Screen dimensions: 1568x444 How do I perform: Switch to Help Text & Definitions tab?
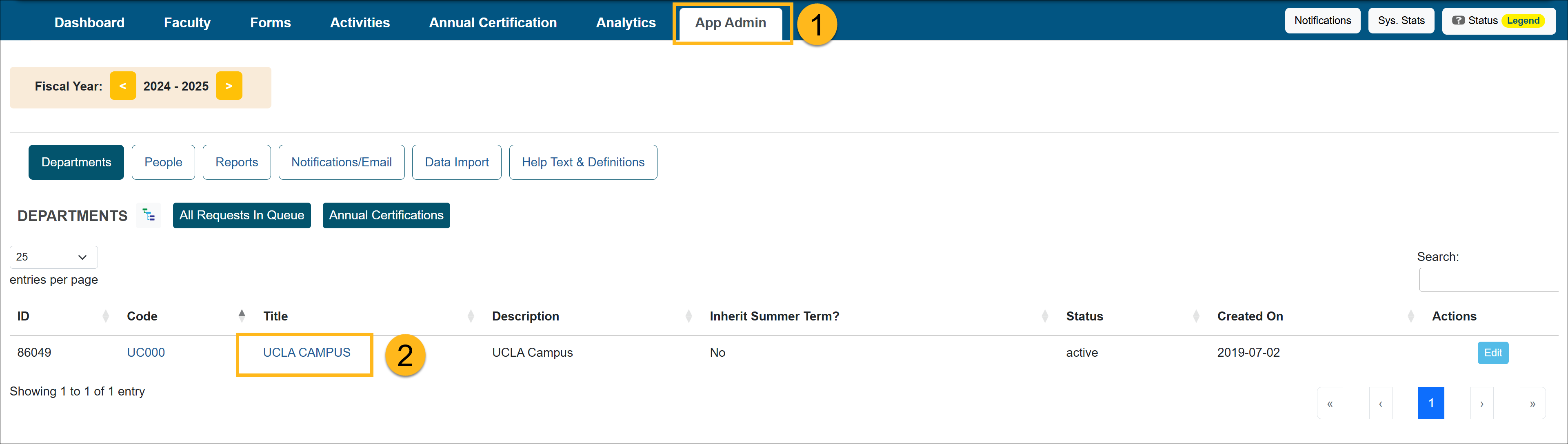[x=583, y=161]
